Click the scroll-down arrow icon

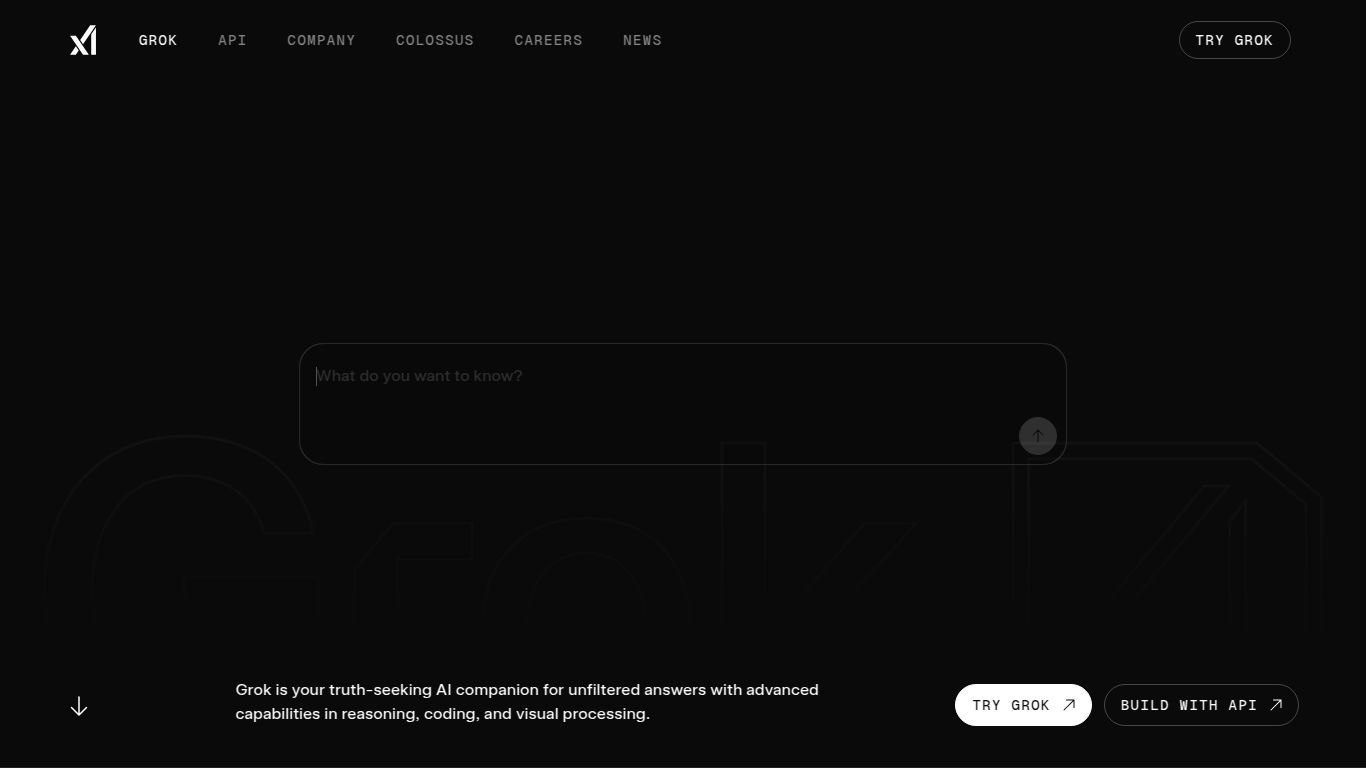(79, 706)
